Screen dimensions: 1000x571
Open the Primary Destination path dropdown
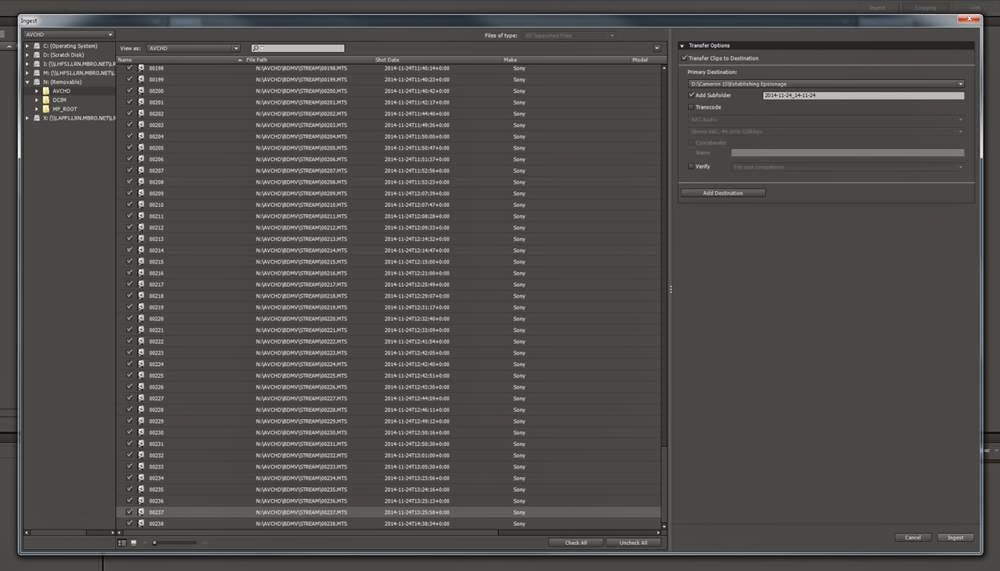pyautogui.click(x=826, y=84)
